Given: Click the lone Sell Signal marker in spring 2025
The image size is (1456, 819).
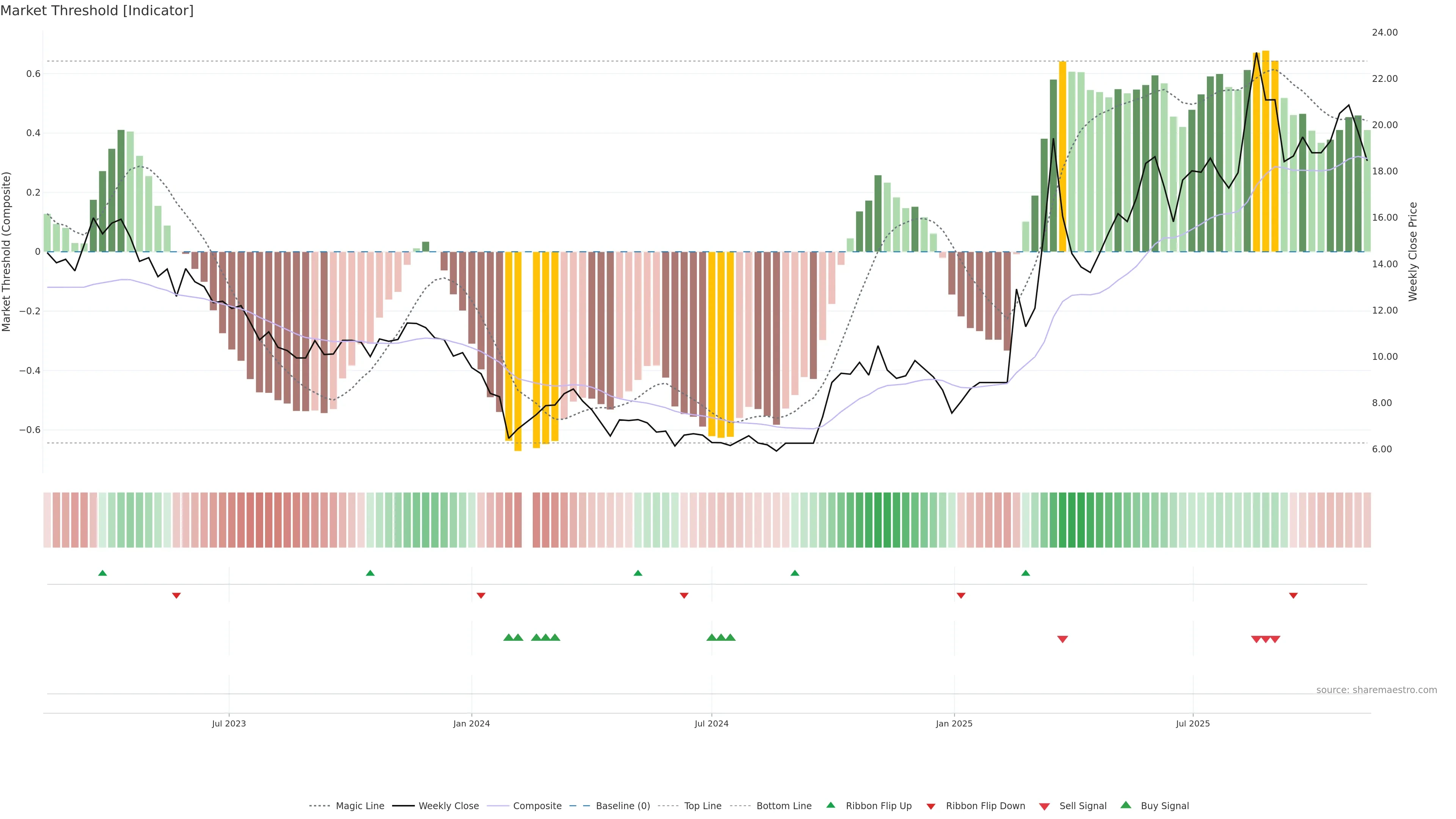Looking at the screenshot, I should click(x=1062, y=639).
